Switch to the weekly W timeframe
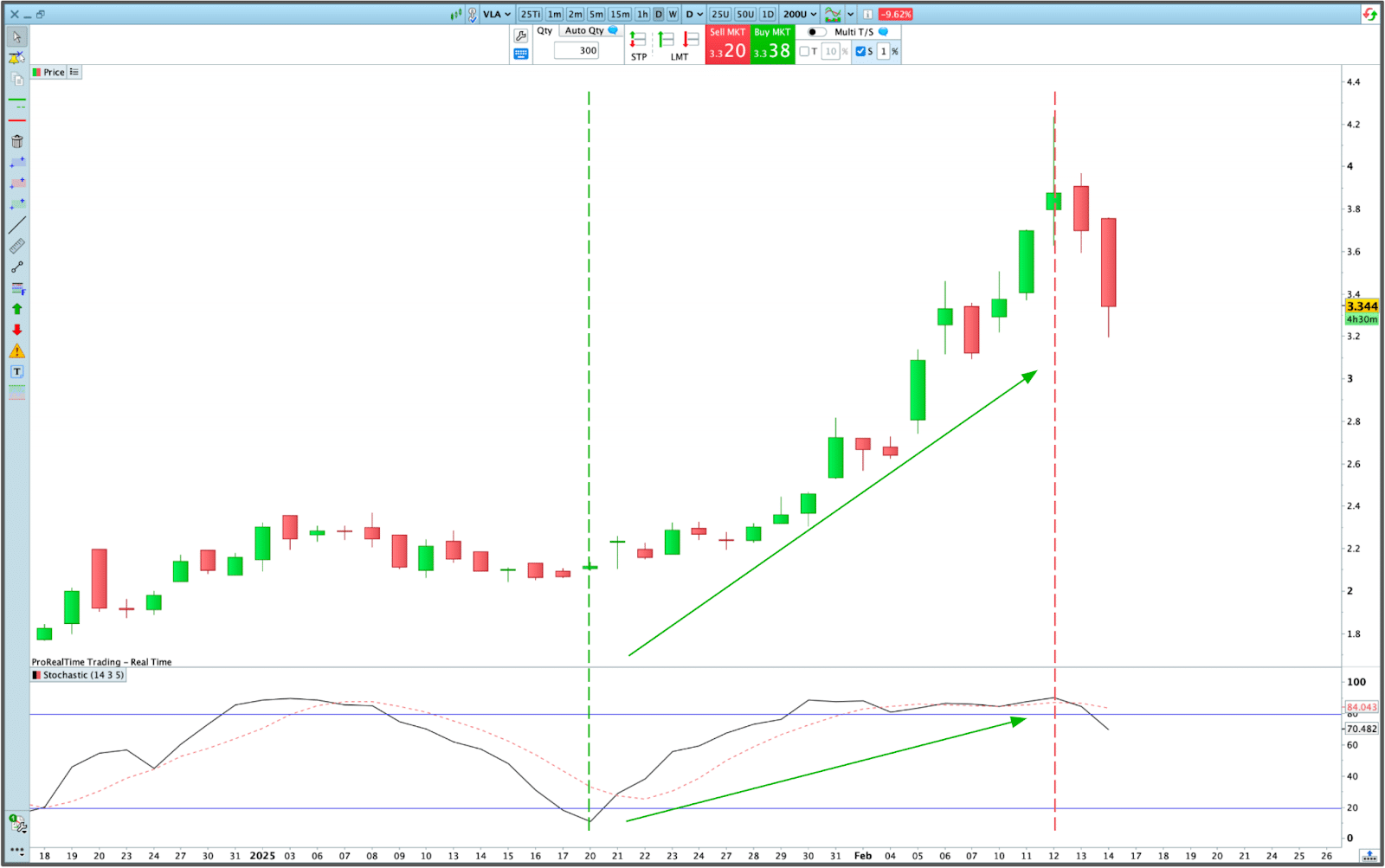The image size is (1385, 868). click(x=673, y=14)
